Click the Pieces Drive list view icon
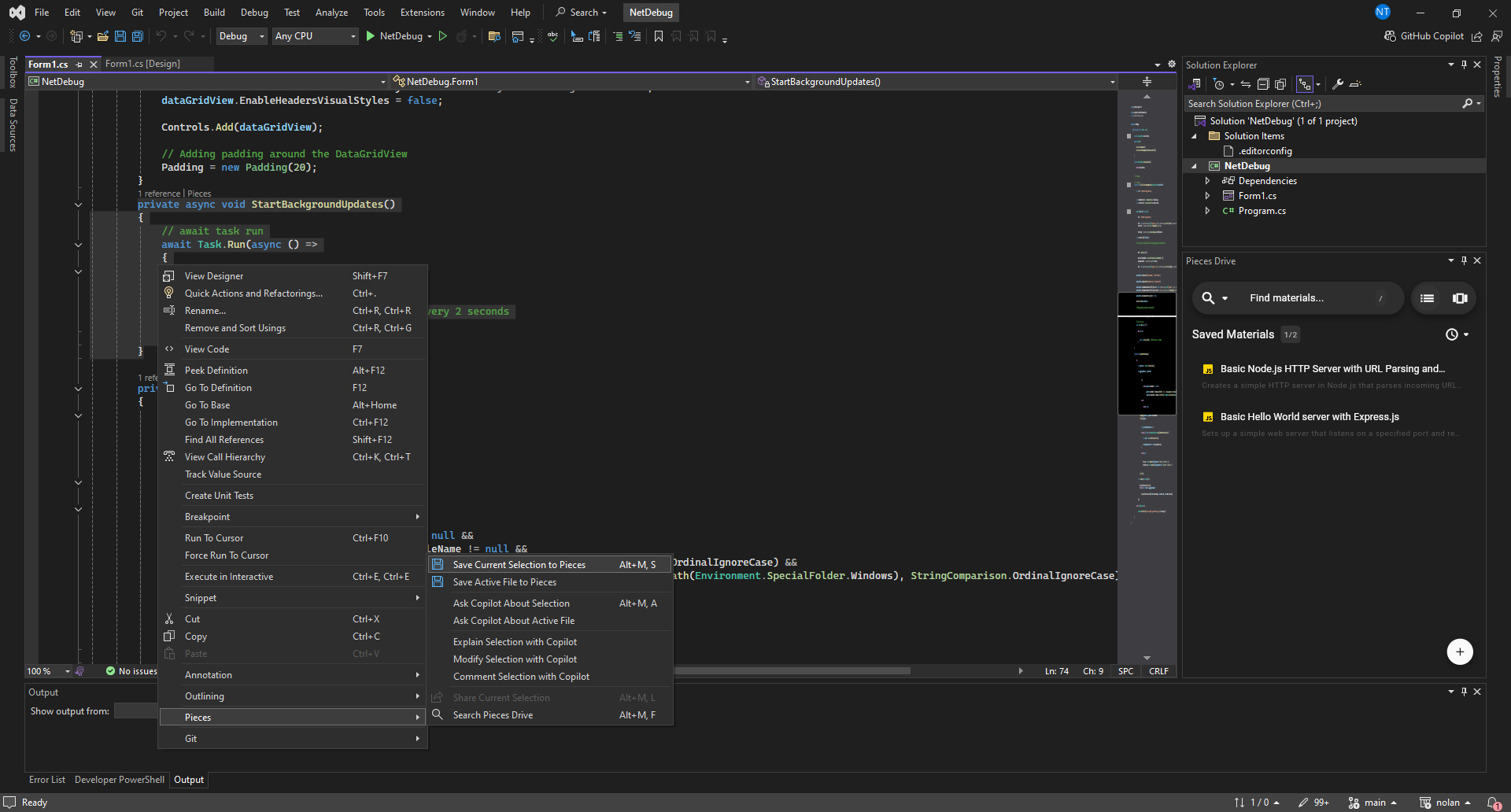The image size is (1511, 812). tap(1427, 298)
